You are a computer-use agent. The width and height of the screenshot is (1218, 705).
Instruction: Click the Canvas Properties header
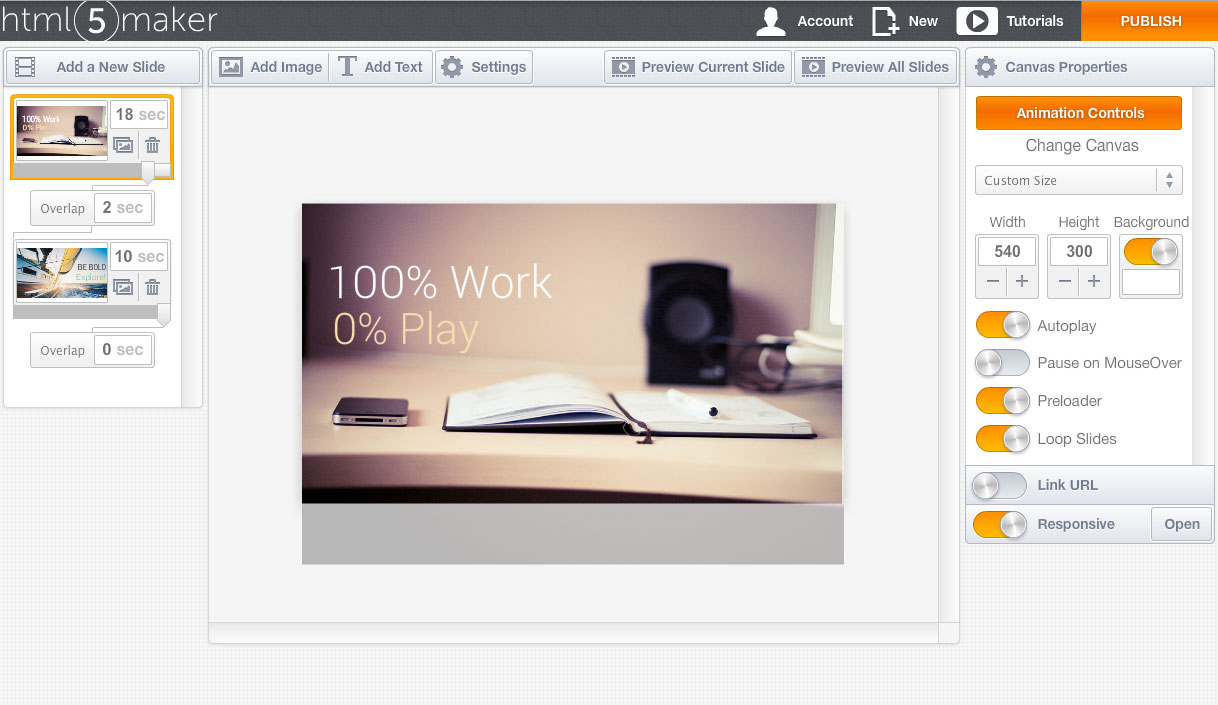[1090, 67]
